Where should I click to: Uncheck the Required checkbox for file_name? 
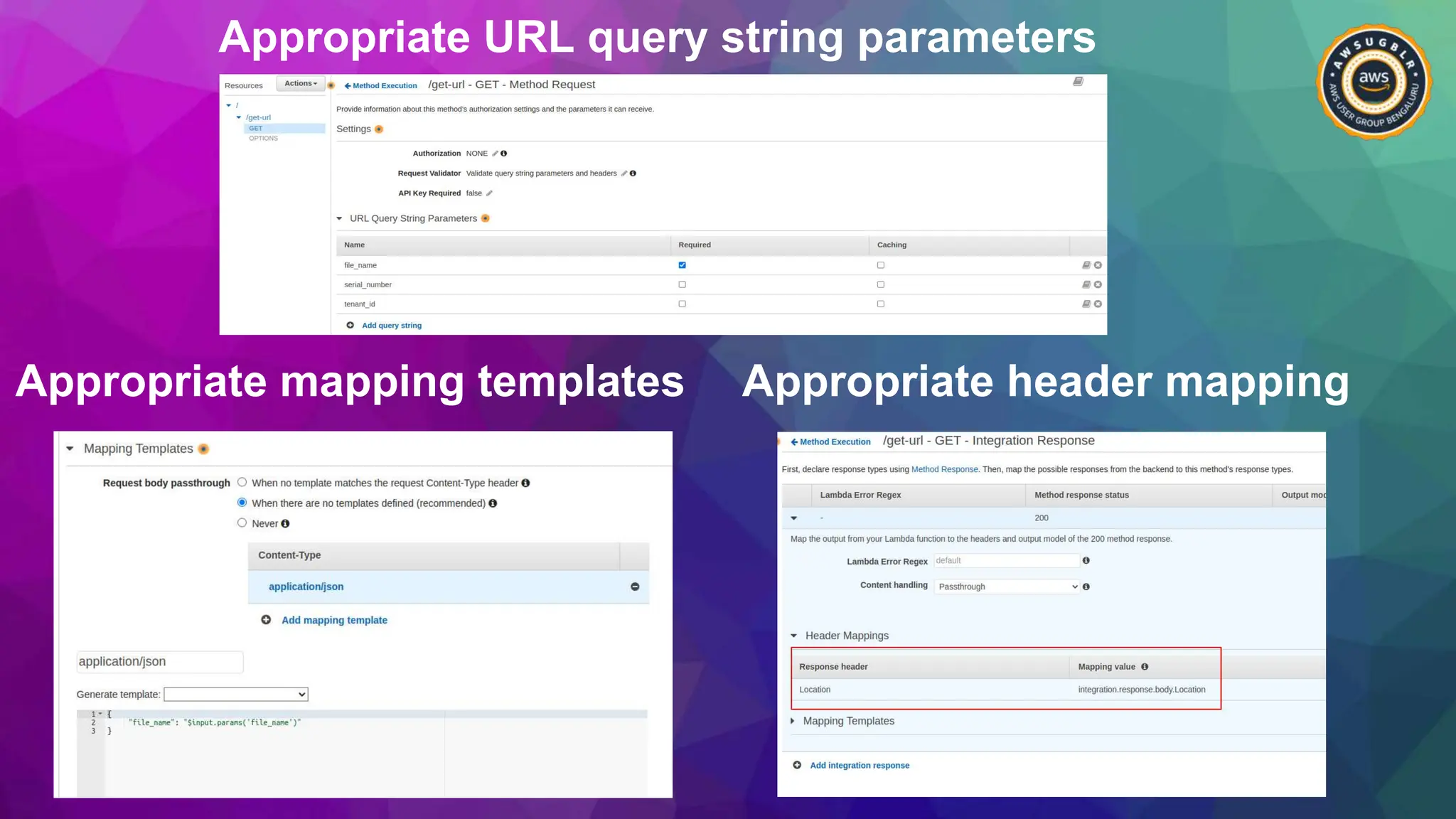pos(682,265)
